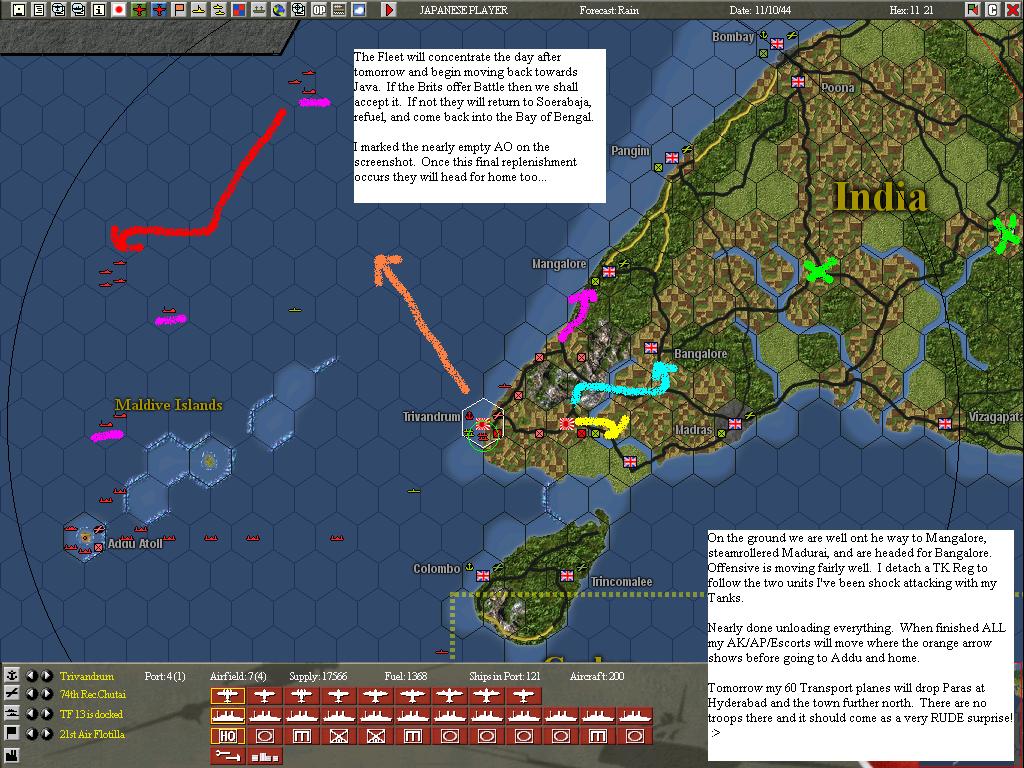The width and height of the screenshot is (1024, 768).
Task: Click the British flag at Madras
Action: point(735,424)
